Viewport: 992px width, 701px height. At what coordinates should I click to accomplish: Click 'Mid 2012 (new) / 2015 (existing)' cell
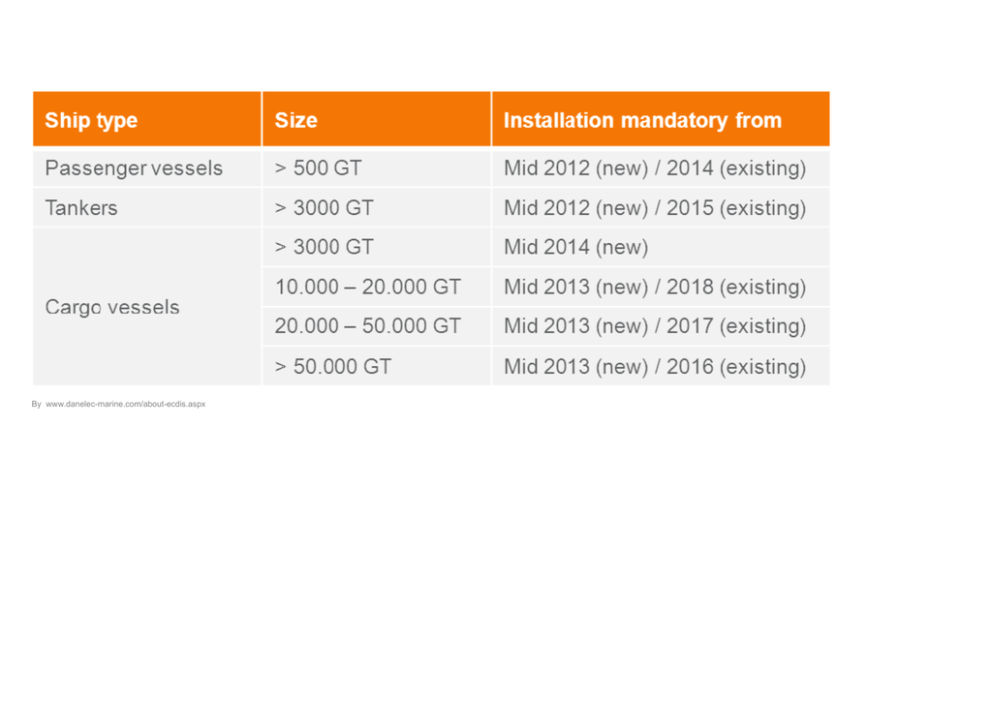click(654, 208)
